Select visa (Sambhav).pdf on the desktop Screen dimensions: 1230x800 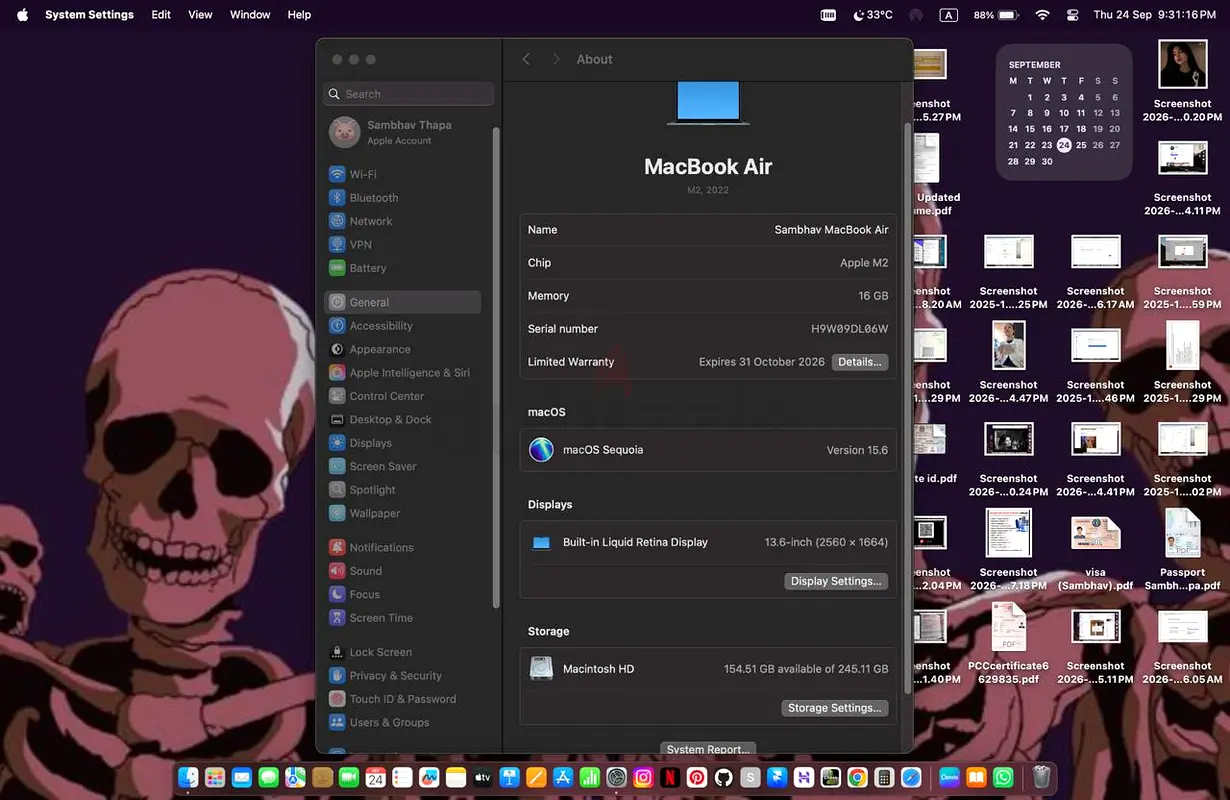tap(1095, 551)
